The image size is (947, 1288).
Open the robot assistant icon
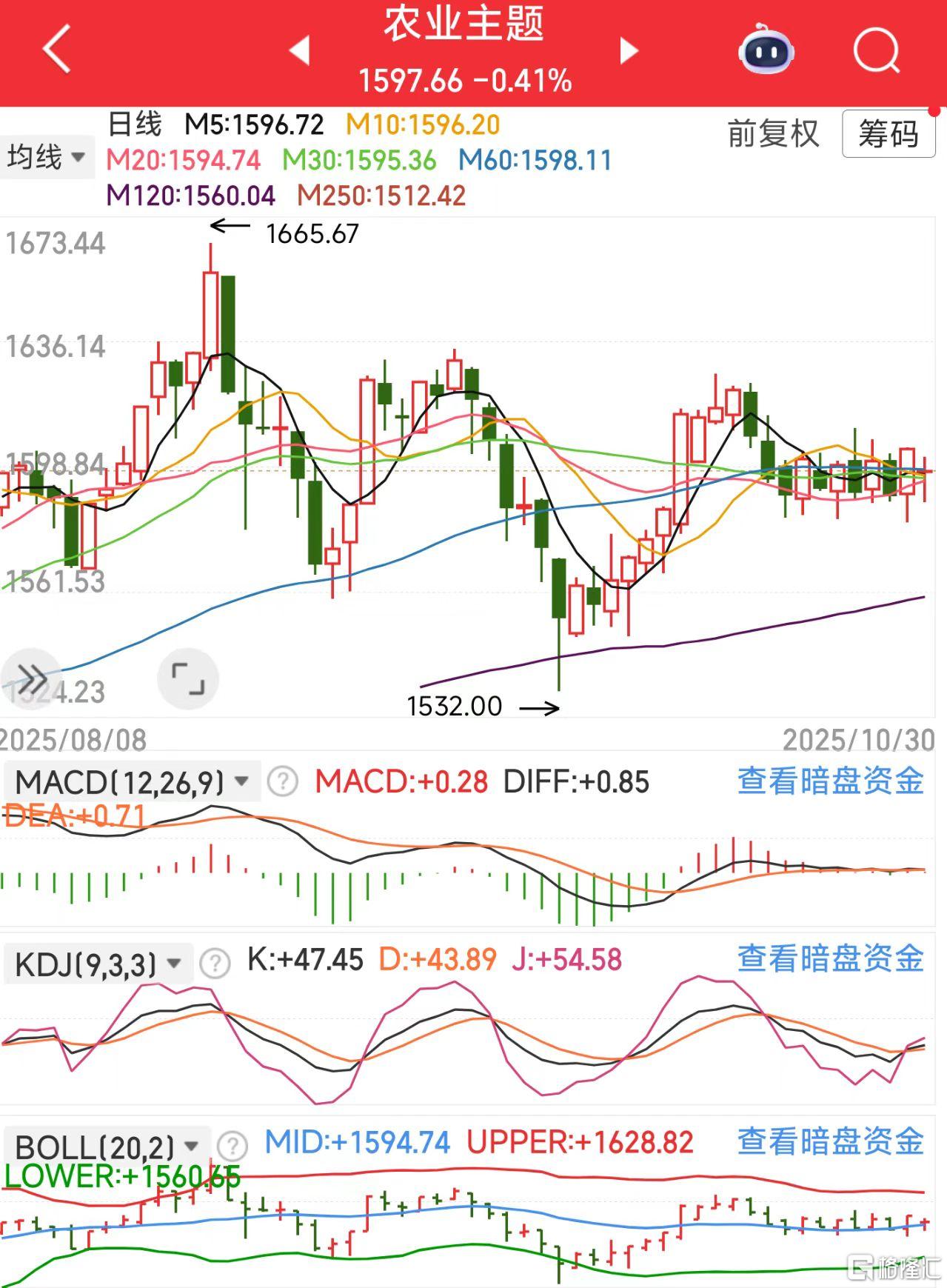766,50
